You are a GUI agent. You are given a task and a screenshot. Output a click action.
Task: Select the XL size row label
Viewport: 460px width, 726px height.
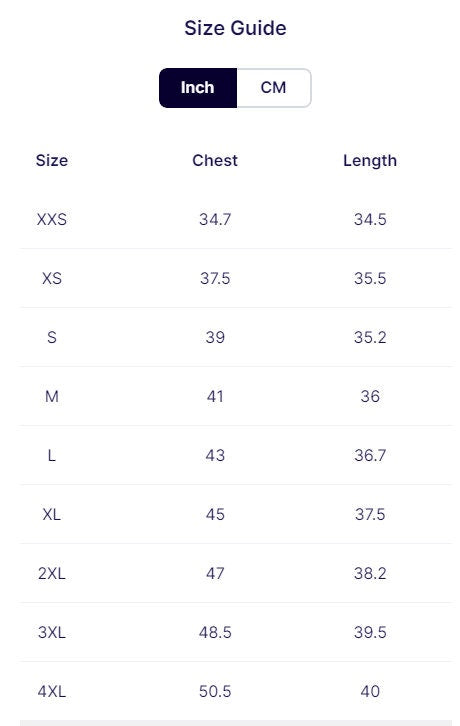click(52, 514)
